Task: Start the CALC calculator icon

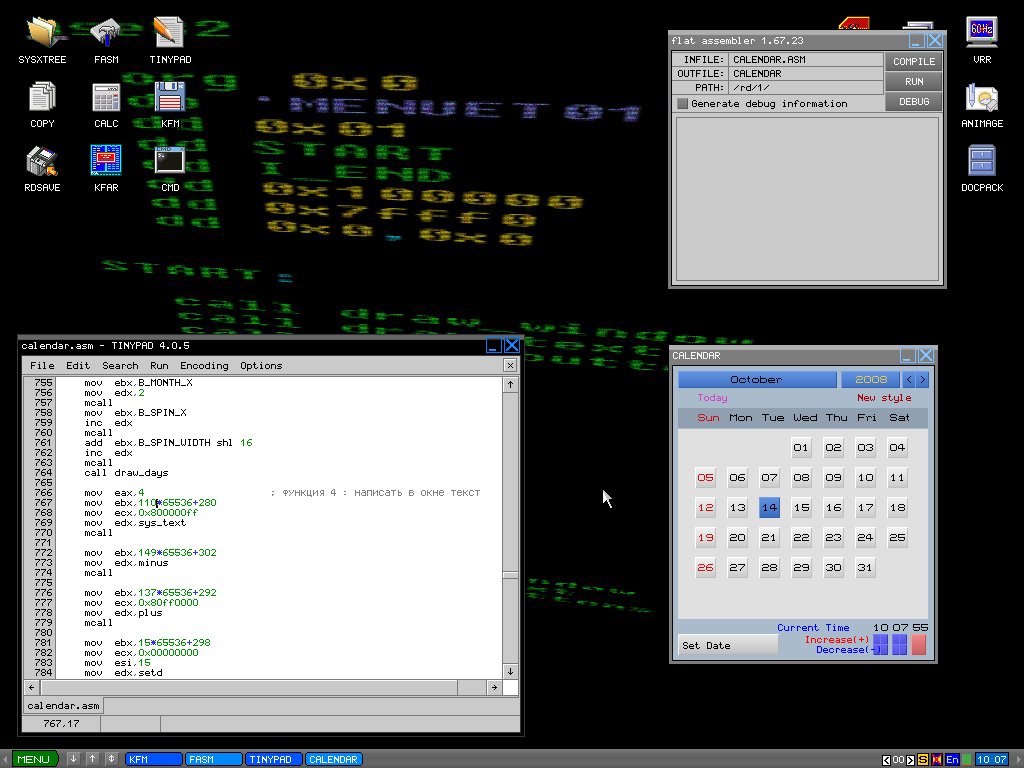Action: (x=105, y=98)
